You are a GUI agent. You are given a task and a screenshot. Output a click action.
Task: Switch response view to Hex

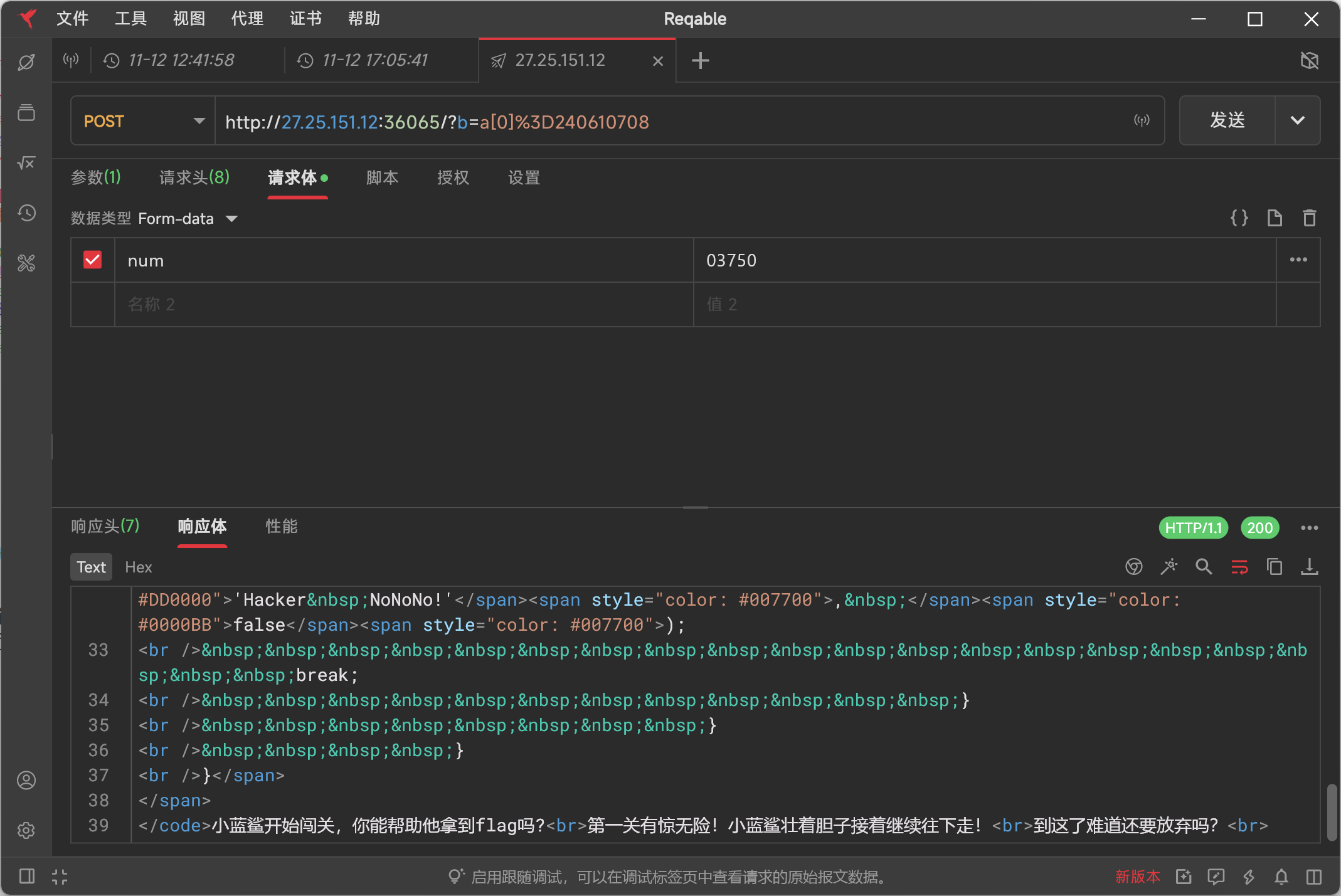click(138, 567)
